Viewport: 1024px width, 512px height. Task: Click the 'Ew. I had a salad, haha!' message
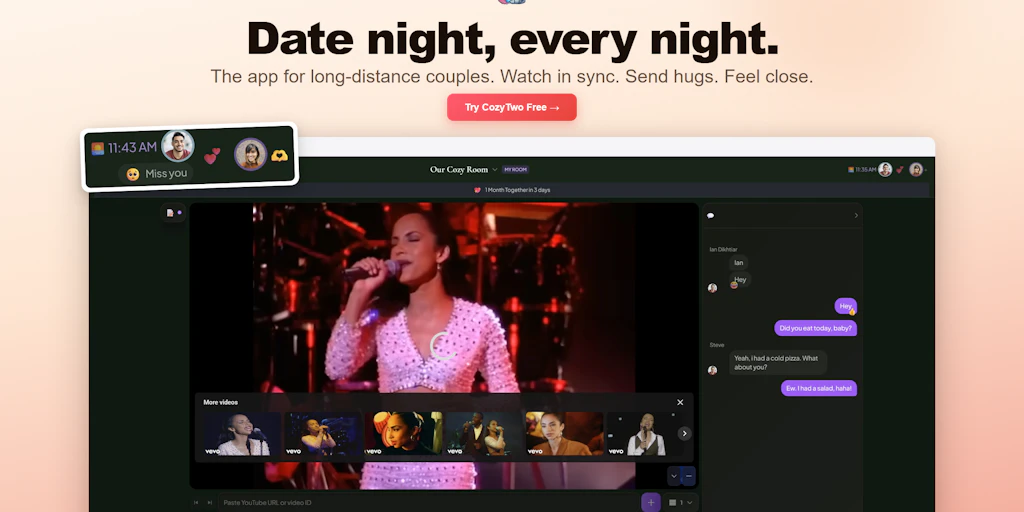pyautogui.click(x=819, y=388)
